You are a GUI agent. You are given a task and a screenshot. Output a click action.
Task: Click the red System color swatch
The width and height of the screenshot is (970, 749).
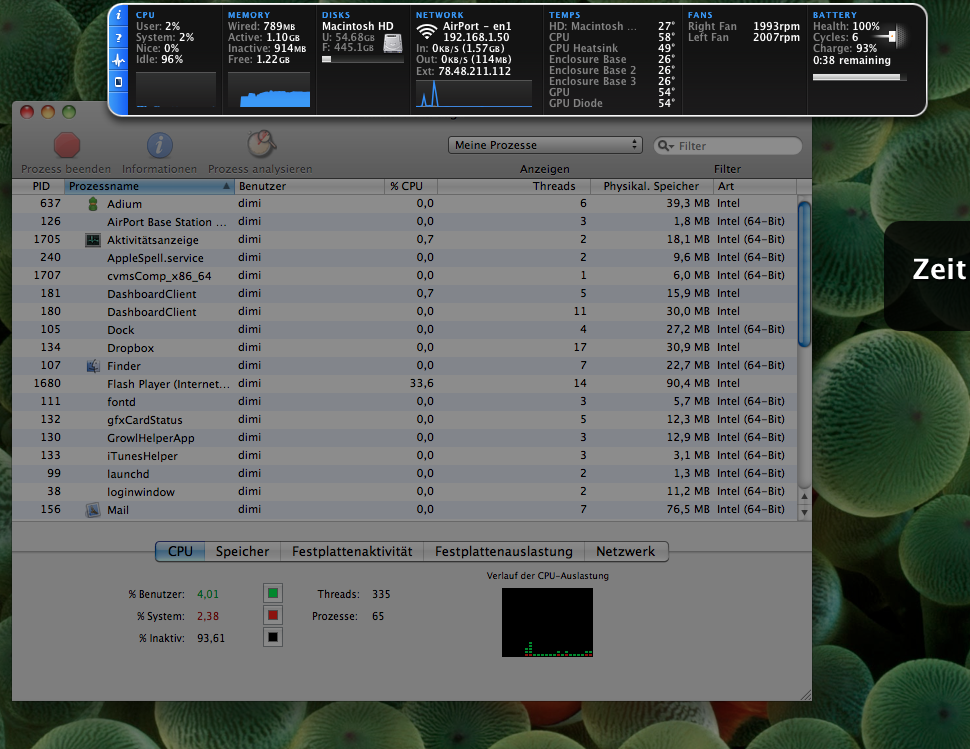(x=273, y=615)
